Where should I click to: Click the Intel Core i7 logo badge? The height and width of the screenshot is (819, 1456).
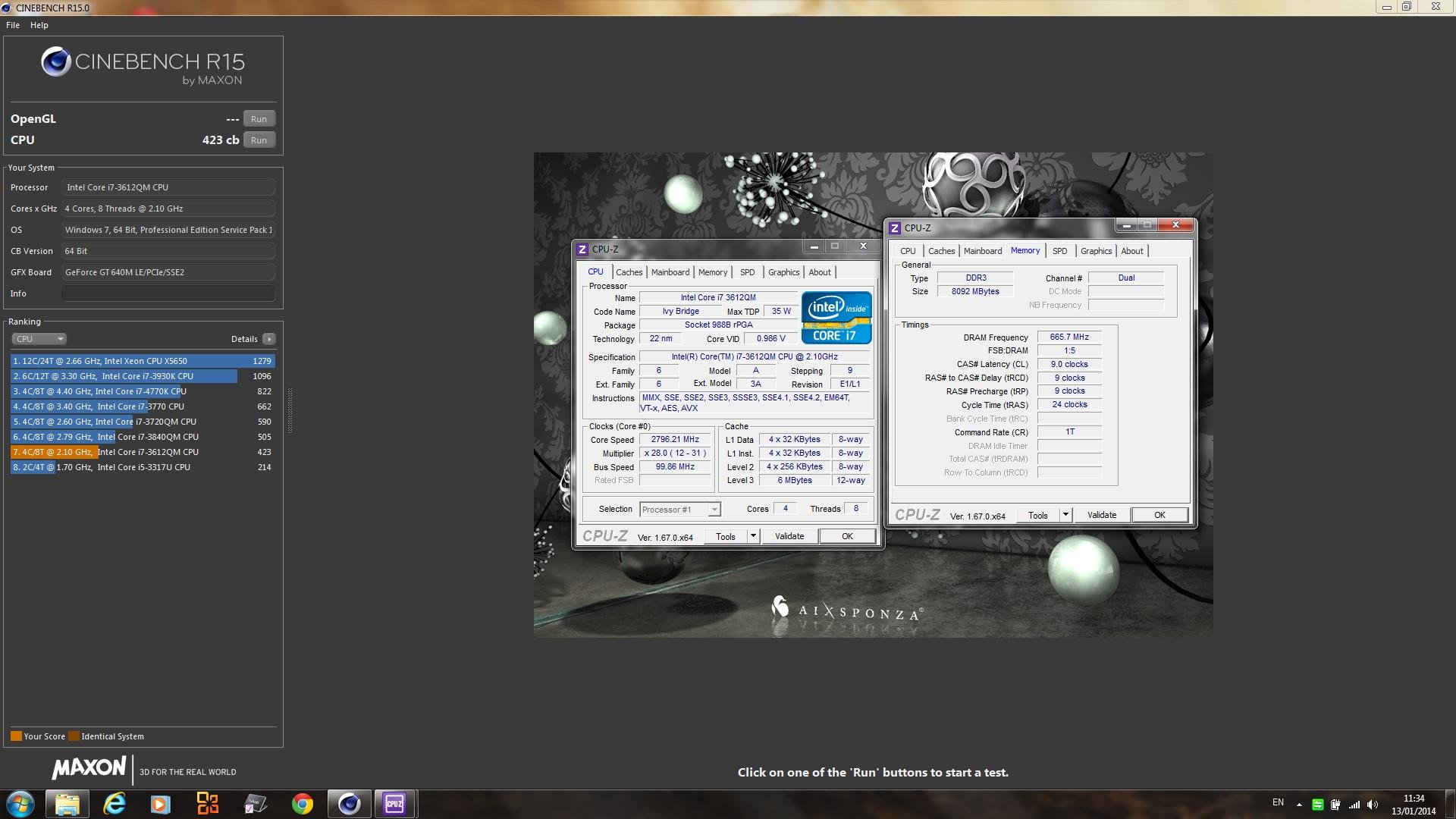coord(836,318)
